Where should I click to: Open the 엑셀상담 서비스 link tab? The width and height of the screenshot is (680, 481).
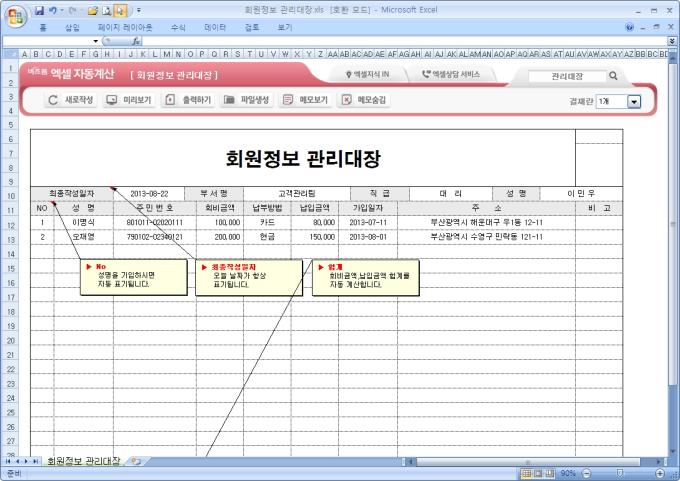tap(451, 75)
